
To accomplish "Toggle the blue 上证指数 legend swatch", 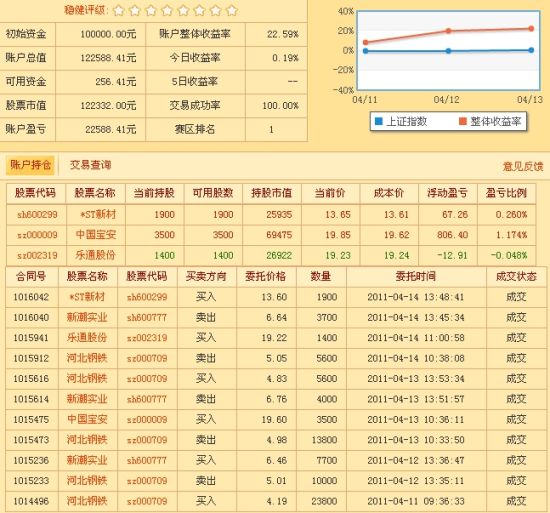I will 378,121.
